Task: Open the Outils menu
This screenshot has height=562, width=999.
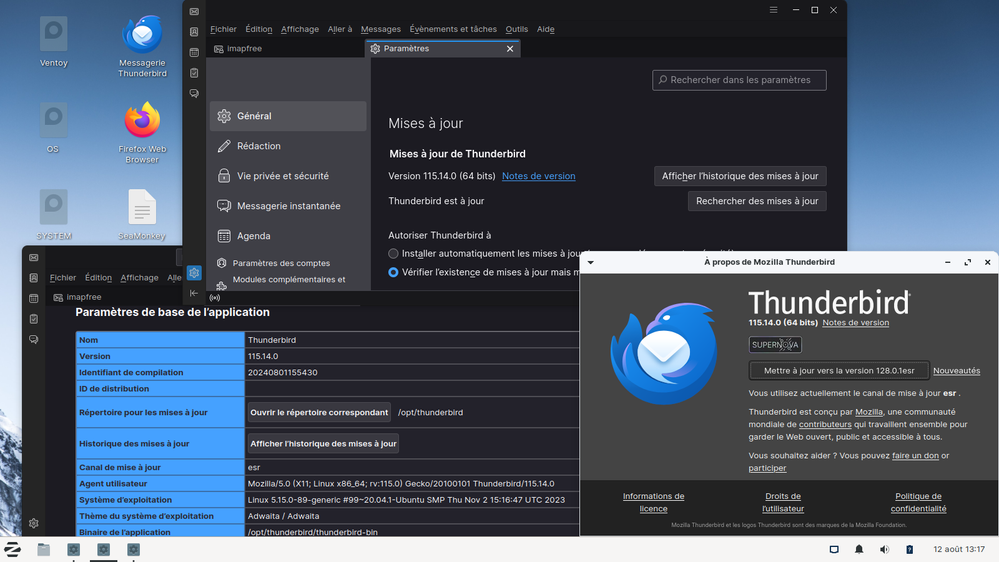Action: (x=516, y=29)
